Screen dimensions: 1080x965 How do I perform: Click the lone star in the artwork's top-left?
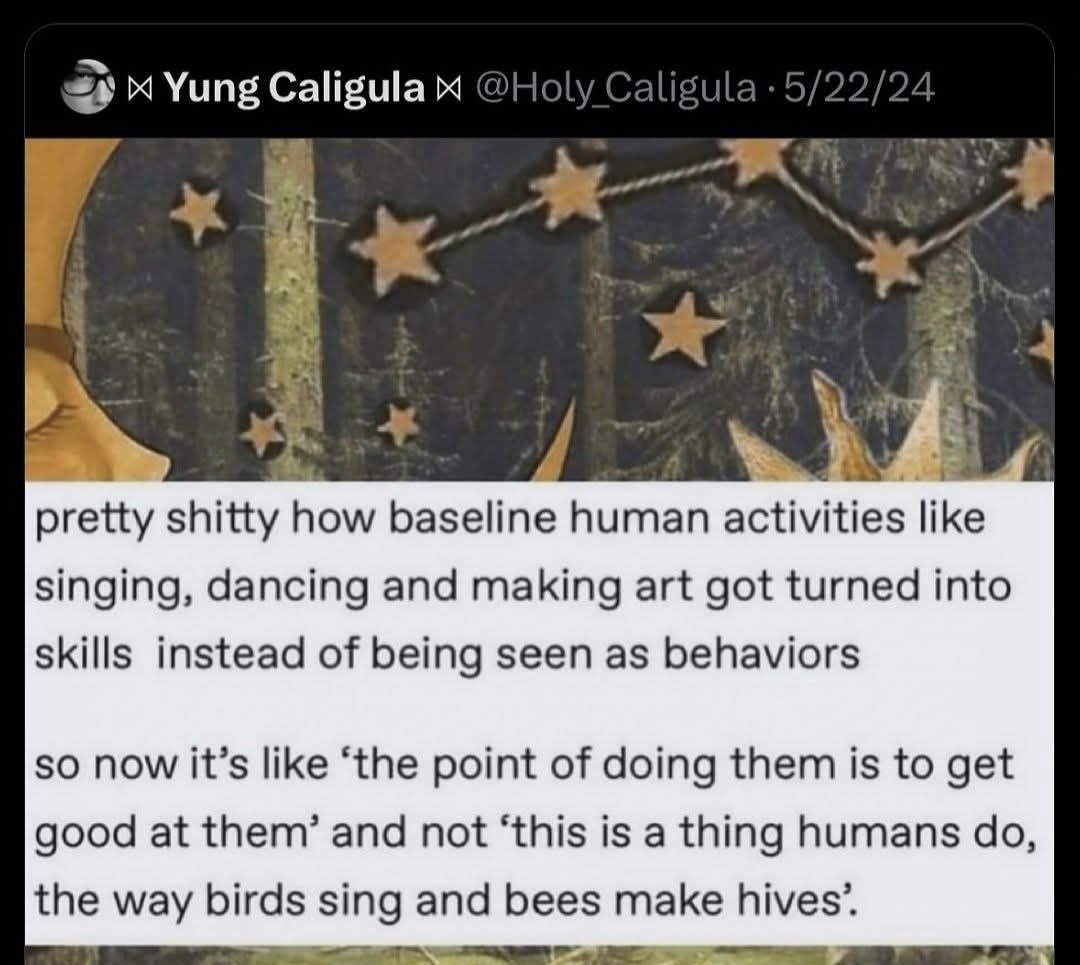198,211
